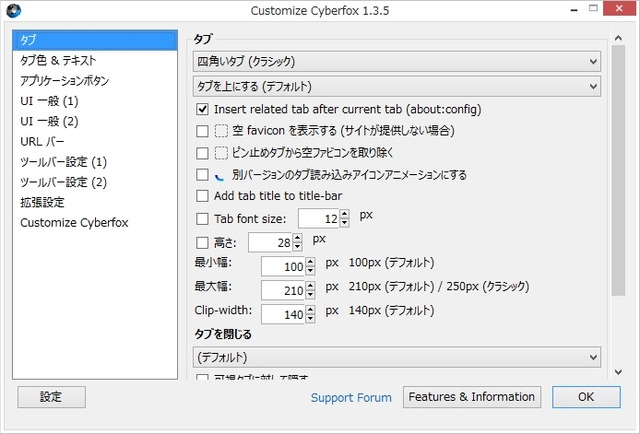Screen dimensions: 640x434
Task: Open ツールバー設定 (1) category
Action: tap(95, 162)
